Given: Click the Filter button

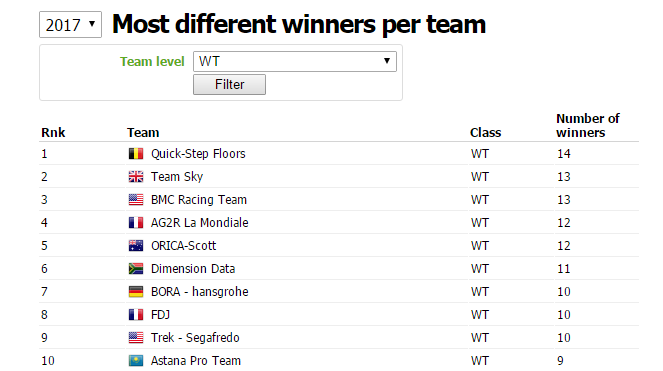Looking at the screenshot, I should (x=229, y=84).
